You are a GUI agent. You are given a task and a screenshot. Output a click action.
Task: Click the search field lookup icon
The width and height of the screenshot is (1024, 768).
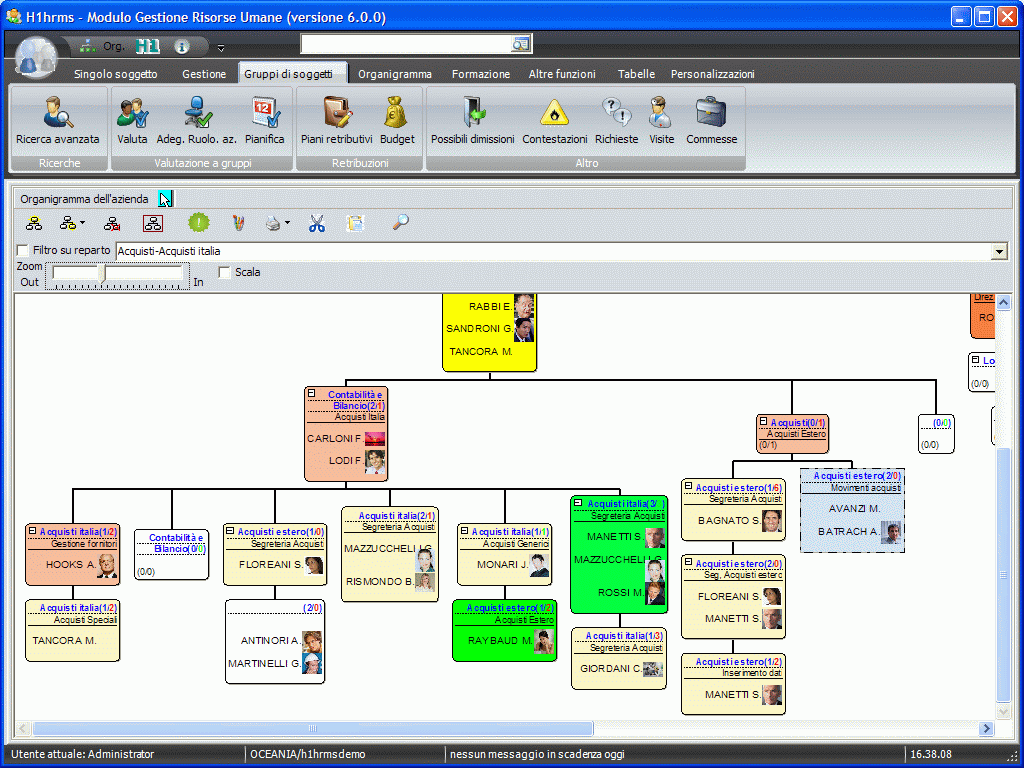point(520,44)
